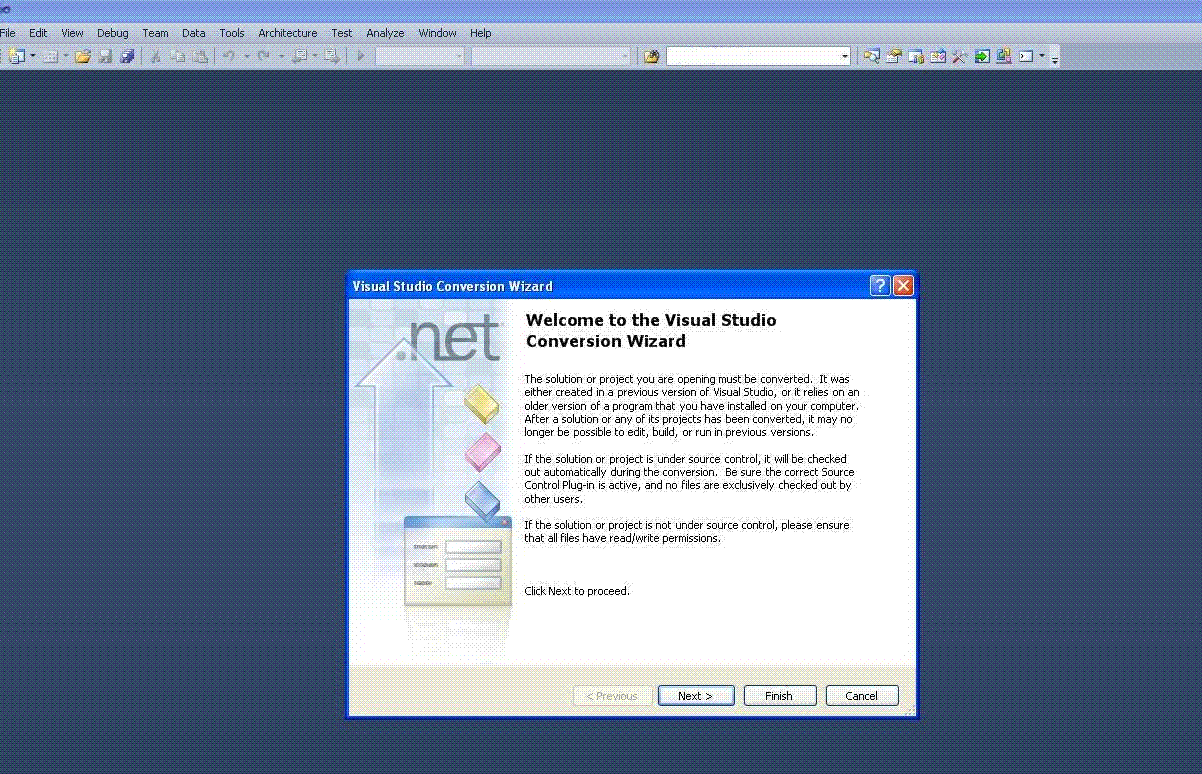Image resolution: width=1202 pixels, height=774 pixels.
Task: Expand the Add New Item dropdown arrow
Action: [x=66, y=56]
